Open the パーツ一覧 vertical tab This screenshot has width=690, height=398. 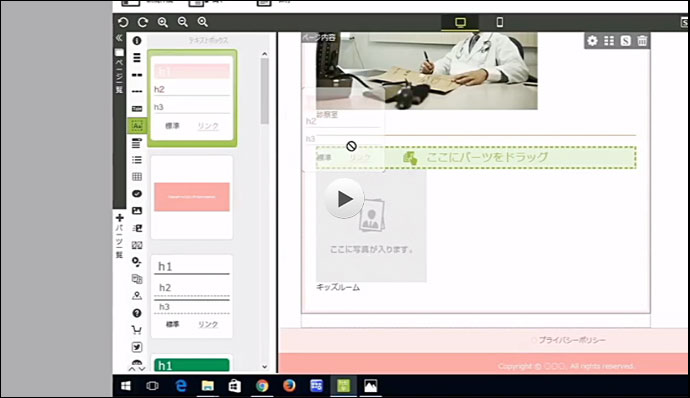coord(119,236)
